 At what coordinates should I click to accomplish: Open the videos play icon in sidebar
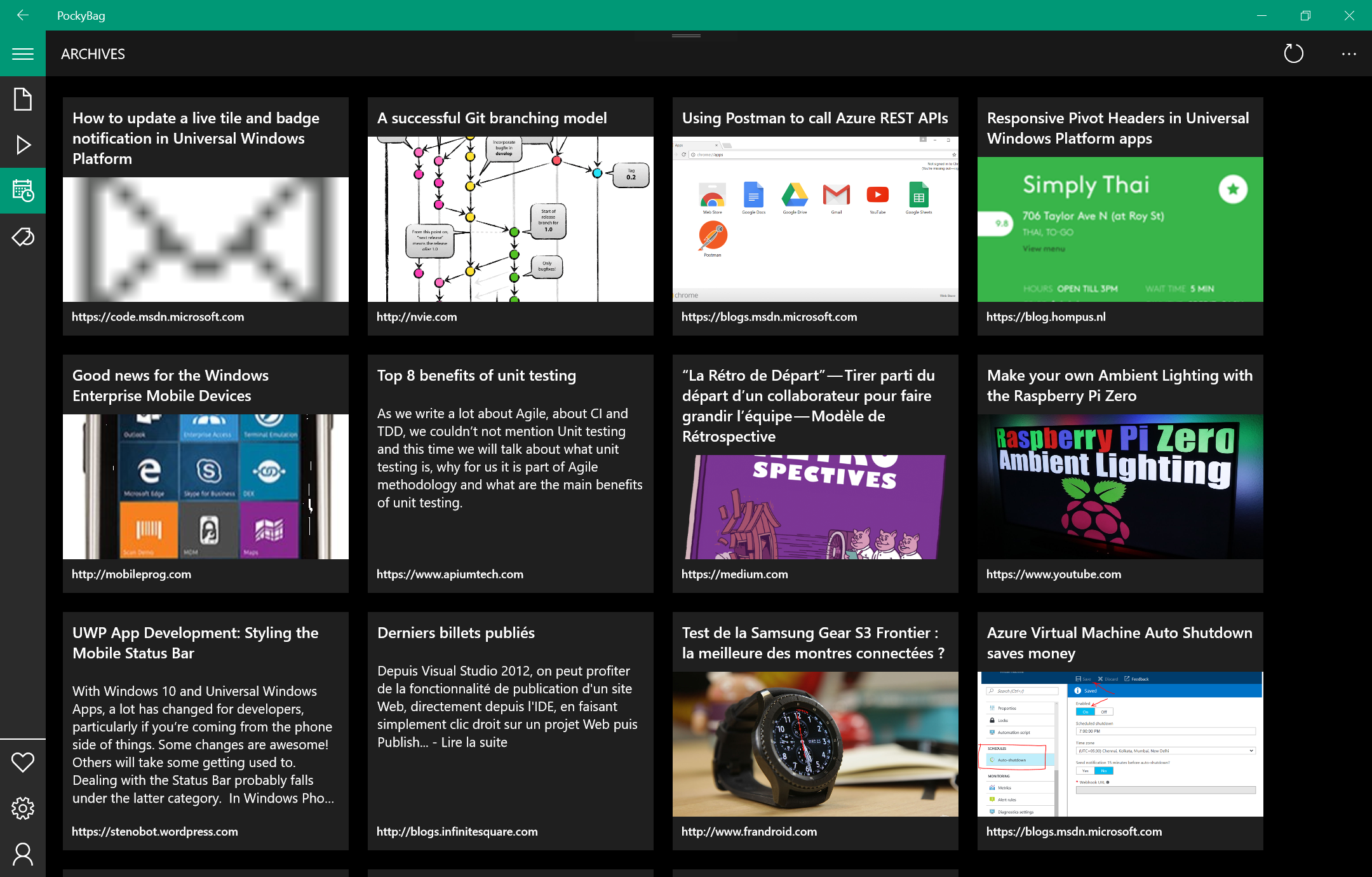(23, 145)
